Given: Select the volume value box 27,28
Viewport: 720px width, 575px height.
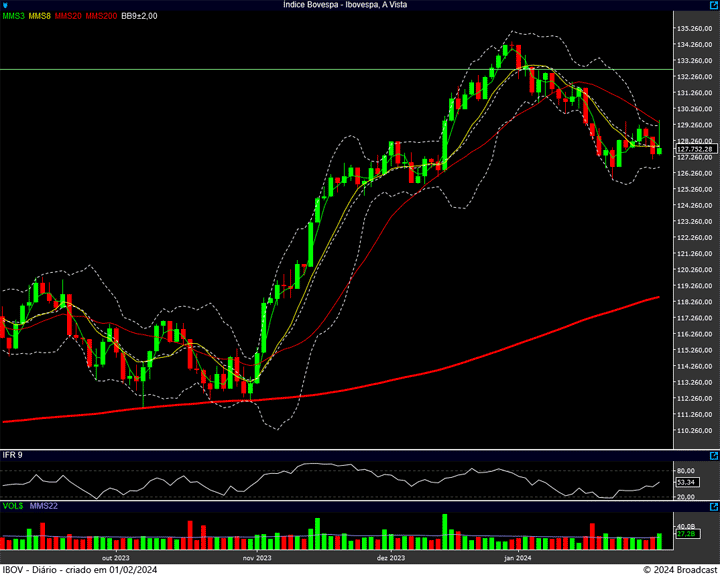Looking at the screenshot, I should (x=685, y=534).
